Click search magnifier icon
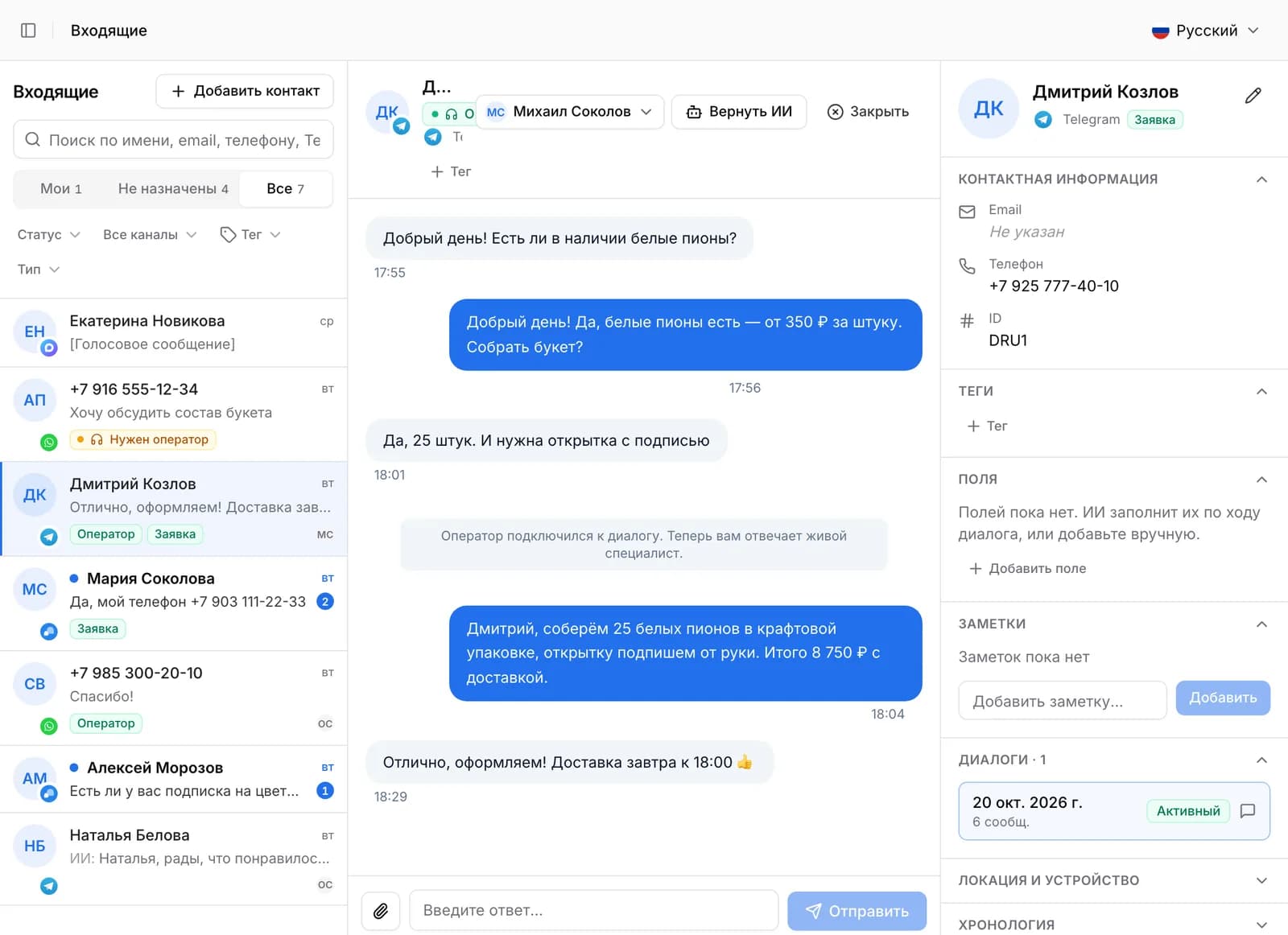This screenshot has height=935, width=1288. tap(33, 139)
